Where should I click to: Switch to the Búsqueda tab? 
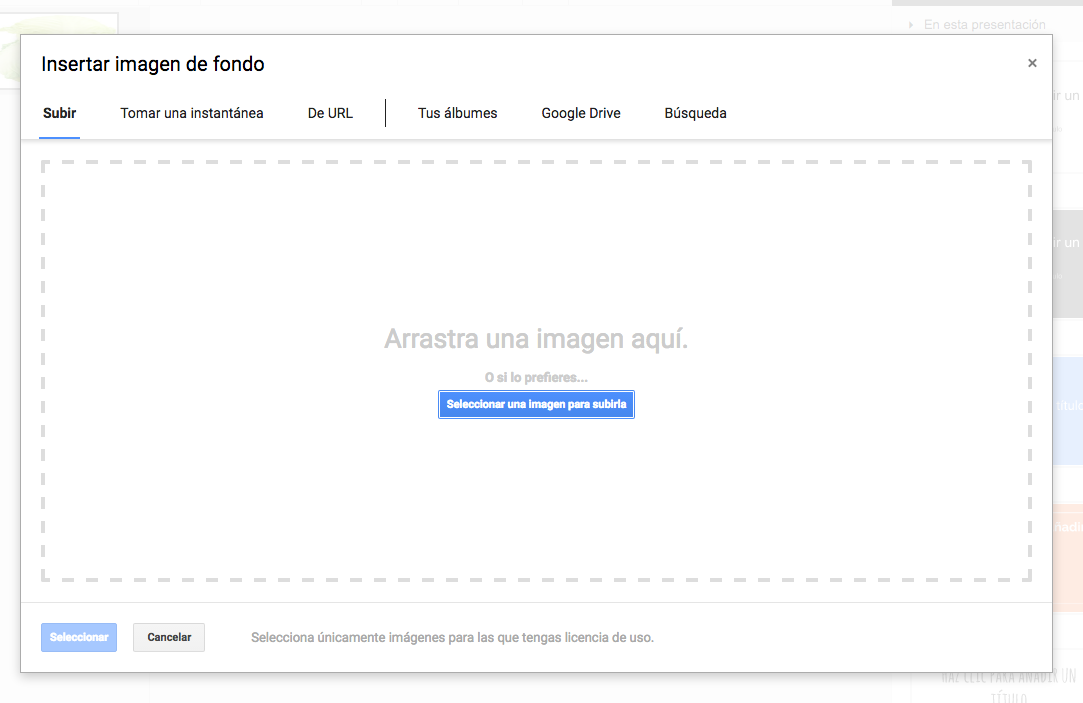pyautogui.click(x=695, y=113)
